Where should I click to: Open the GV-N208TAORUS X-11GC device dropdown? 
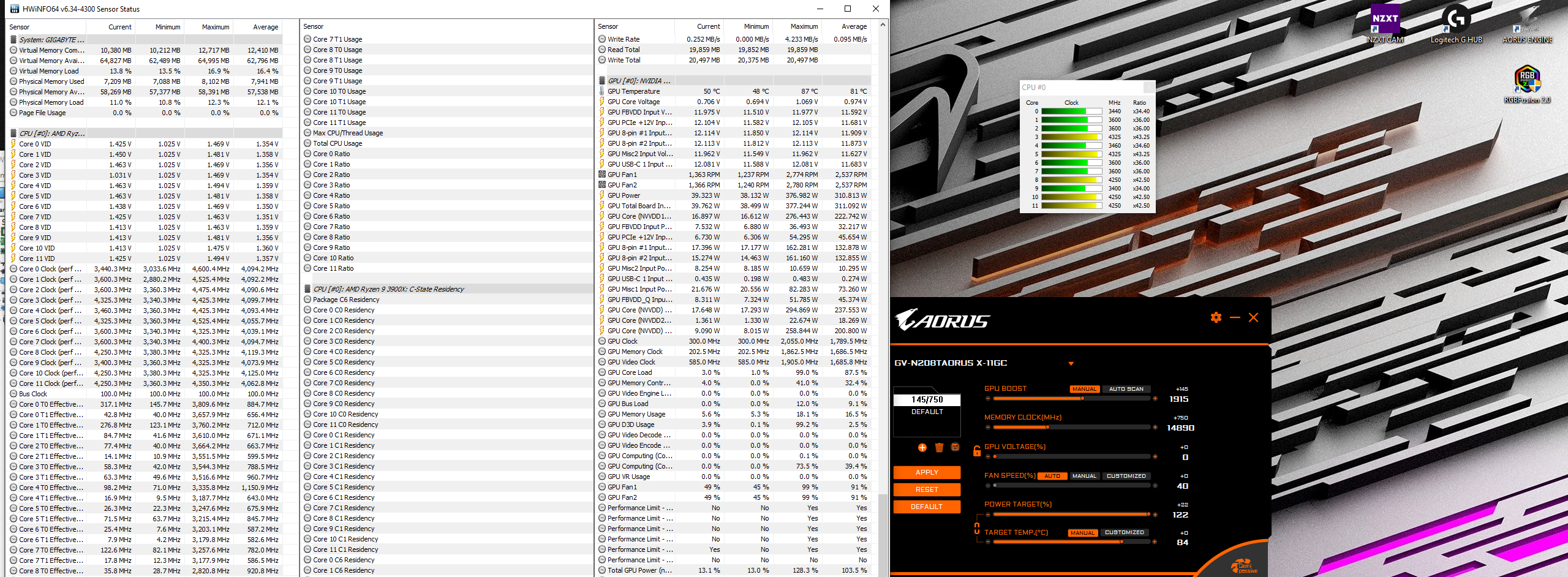[1071, 364]
